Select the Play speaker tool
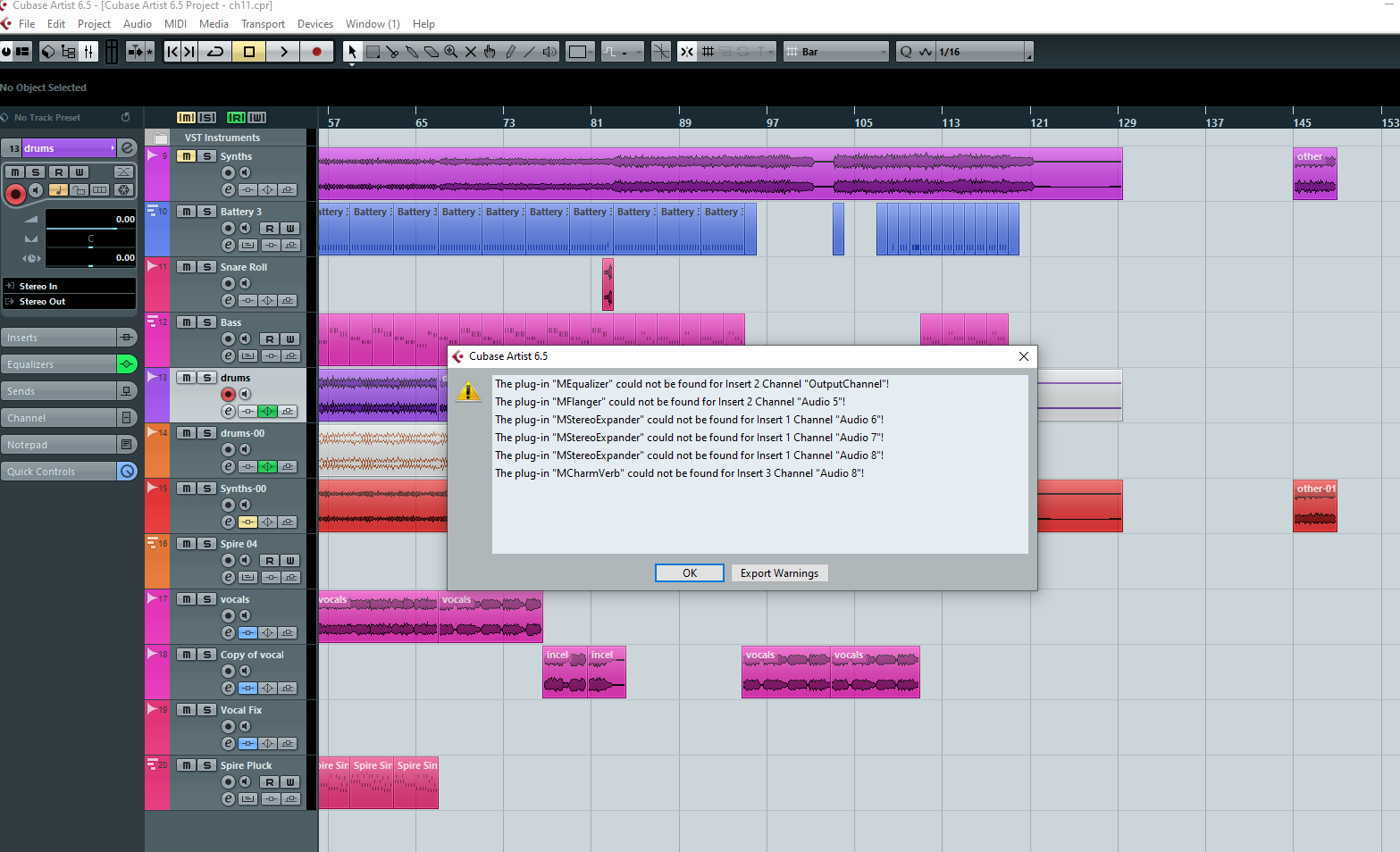1400x852 pixels. (x=549, y=52)
